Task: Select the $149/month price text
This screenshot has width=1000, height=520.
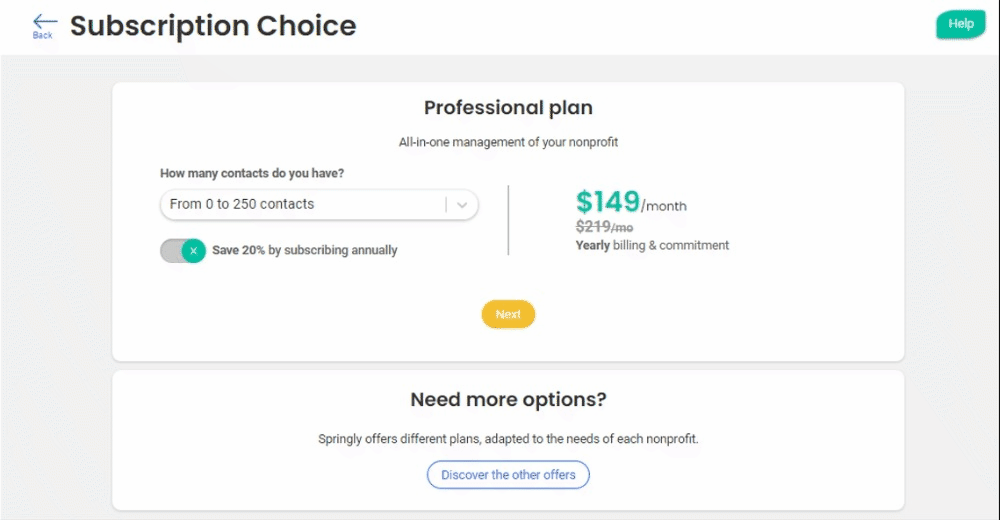Action: tap(631, 203)
